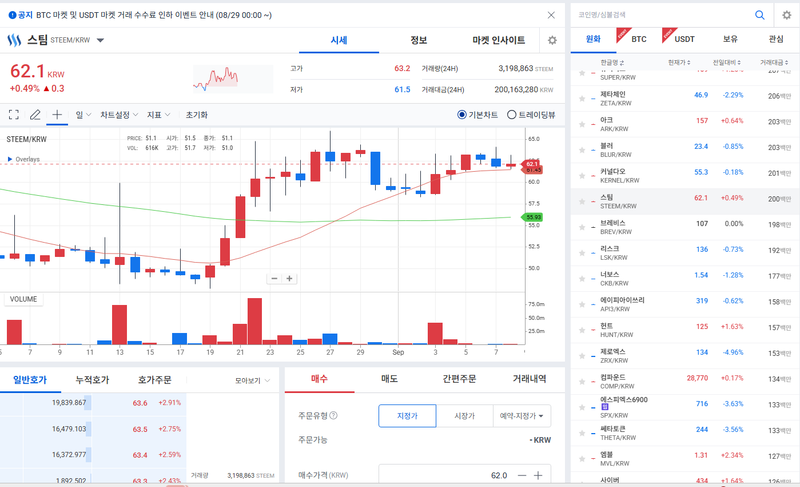Click the 매수가격 input field

[x=444, y=475]
